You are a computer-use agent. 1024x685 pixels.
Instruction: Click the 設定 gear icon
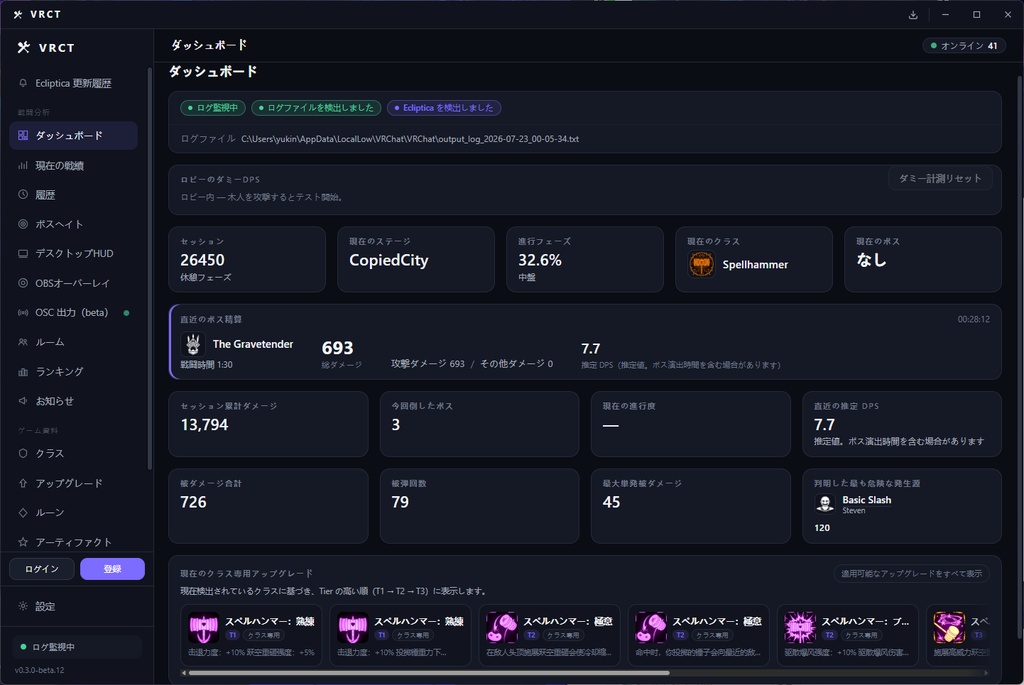[x=23, y=606]
